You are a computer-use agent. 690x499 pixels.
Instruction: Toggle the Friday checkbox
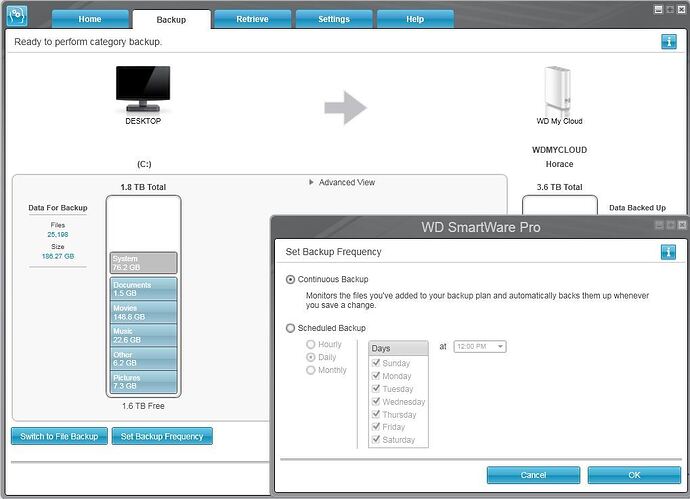[x=376, y=426]
